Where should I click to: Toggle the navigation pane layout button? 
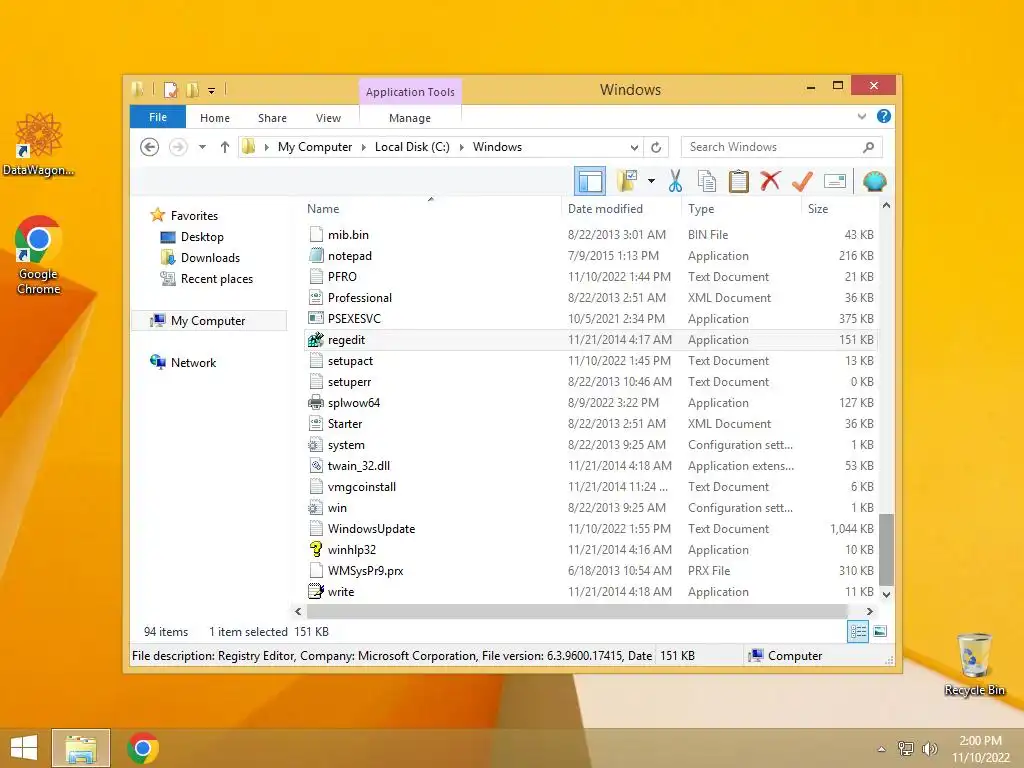tap(590, 181)
